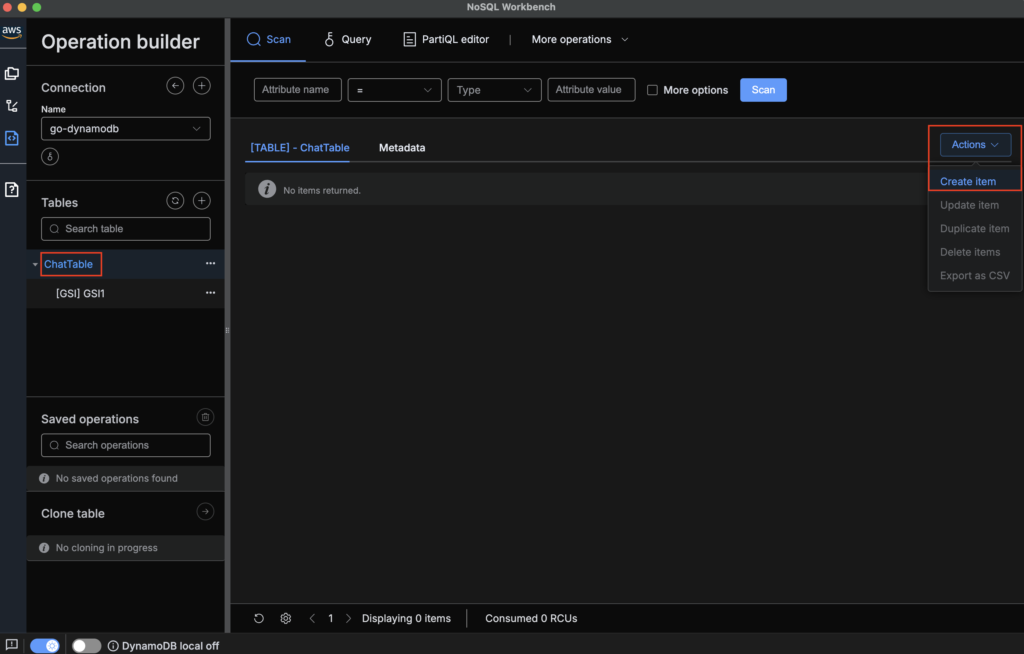The height and width of the screenshot is (654, 1024).
Task: Open the three-dot menu for ChatTable
Action: [x=210, y=264]
